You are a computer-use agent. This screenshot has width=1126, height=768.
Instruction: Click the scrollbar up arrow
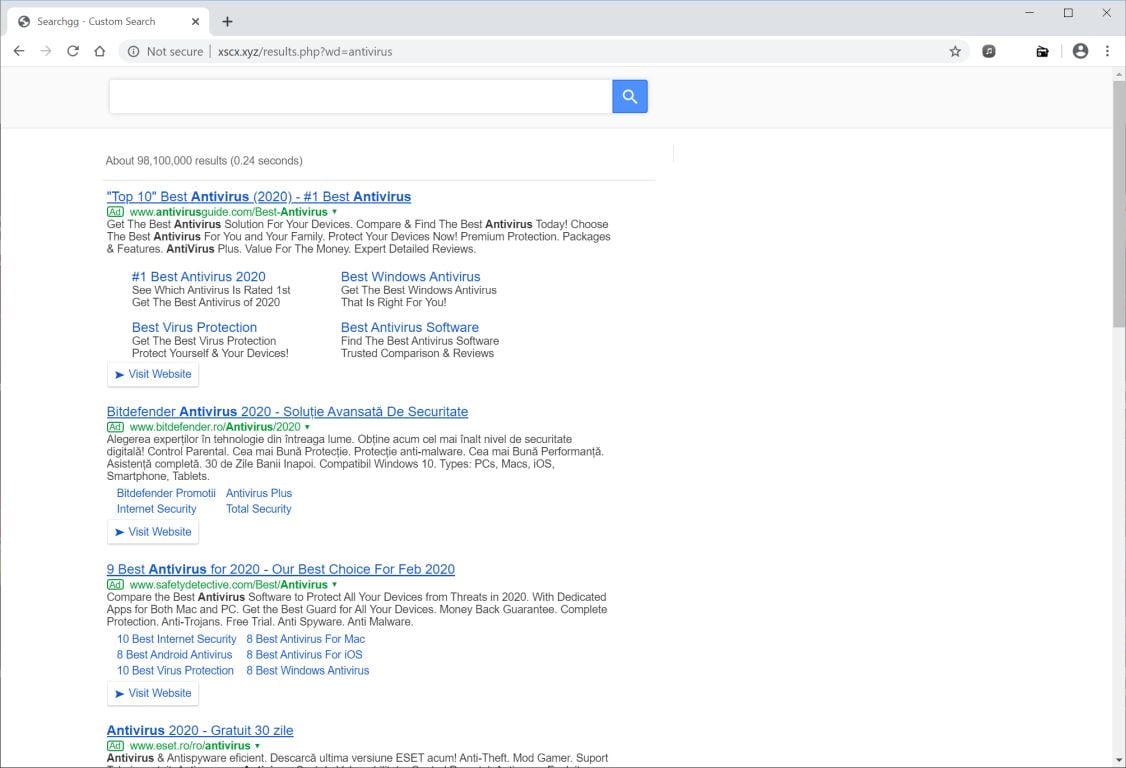coord(1119,74)
